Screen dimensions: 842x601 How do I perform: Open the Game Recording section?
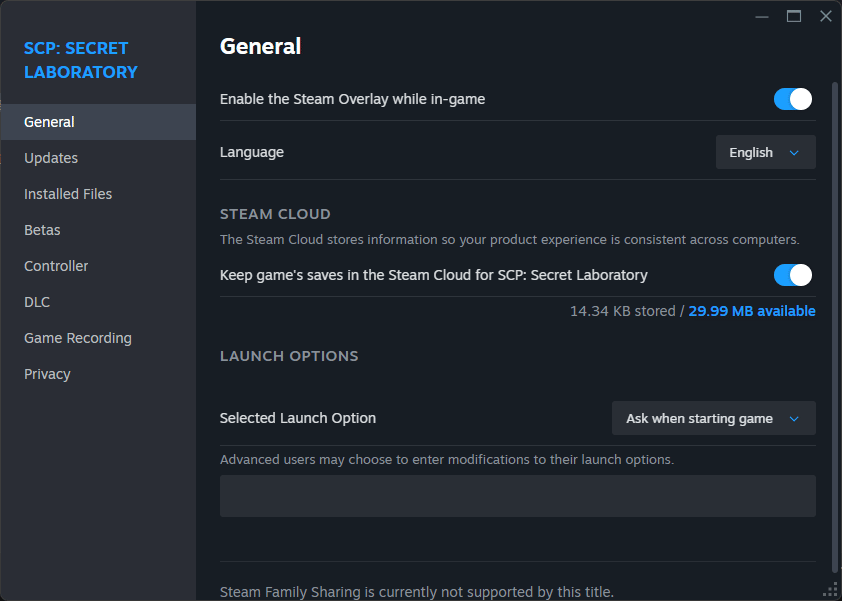click(98, 338)
